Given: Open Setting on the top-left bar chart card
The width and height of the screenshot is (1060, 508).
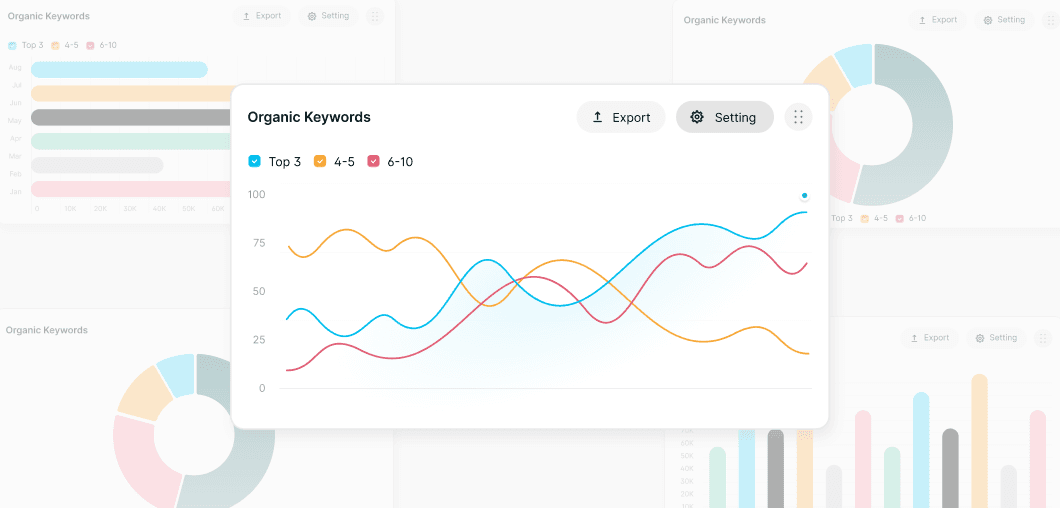Looking at the screenshot, I should (x=328, y=16).
